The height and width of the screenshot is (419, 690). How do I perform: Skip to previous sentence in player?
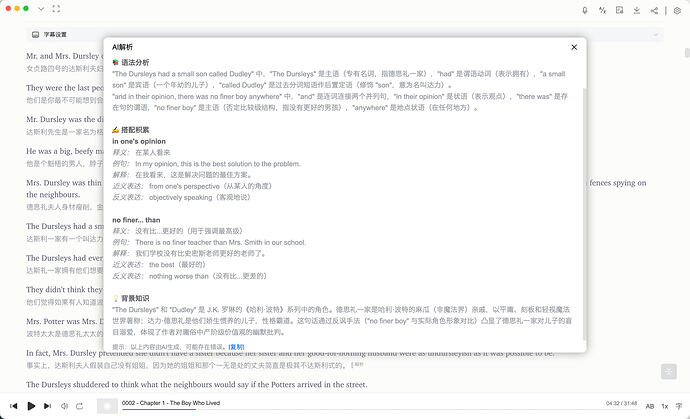[x=14, y=406]
